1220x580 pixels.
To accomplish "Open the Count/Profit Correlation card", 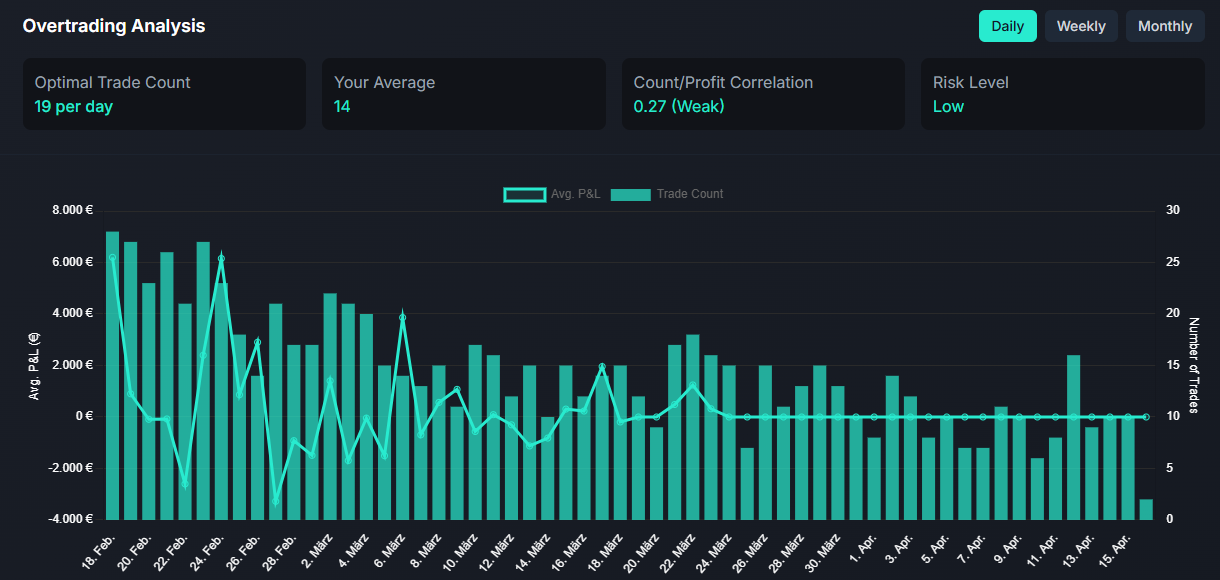I will (763, 94).
